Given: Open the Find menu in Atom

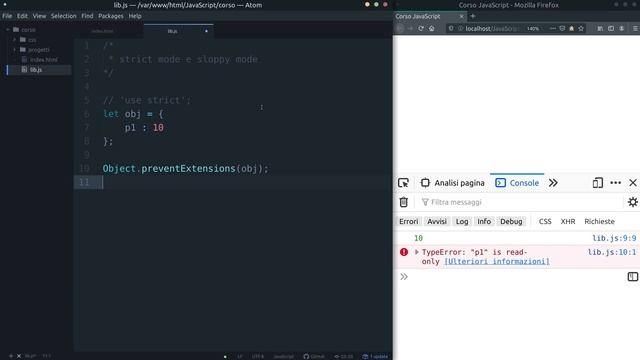Looking at the screenshot, I should tap(87, 16).
